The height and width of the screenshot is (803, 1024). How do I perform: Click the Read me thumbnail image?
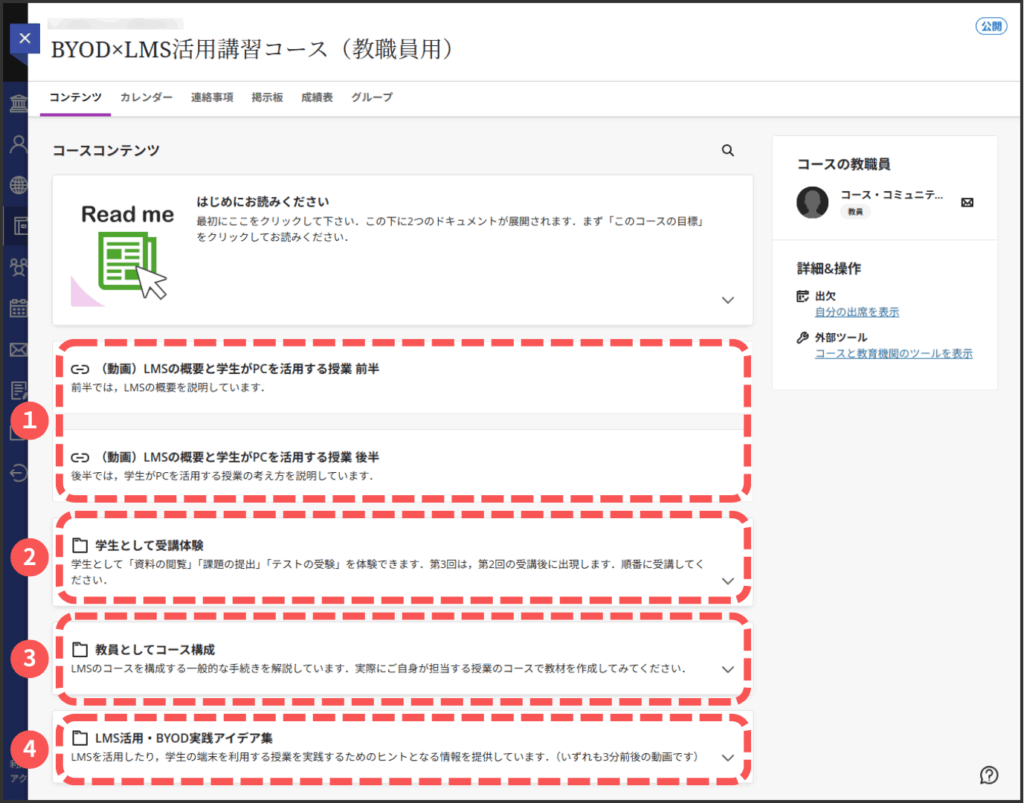[127, 250]
